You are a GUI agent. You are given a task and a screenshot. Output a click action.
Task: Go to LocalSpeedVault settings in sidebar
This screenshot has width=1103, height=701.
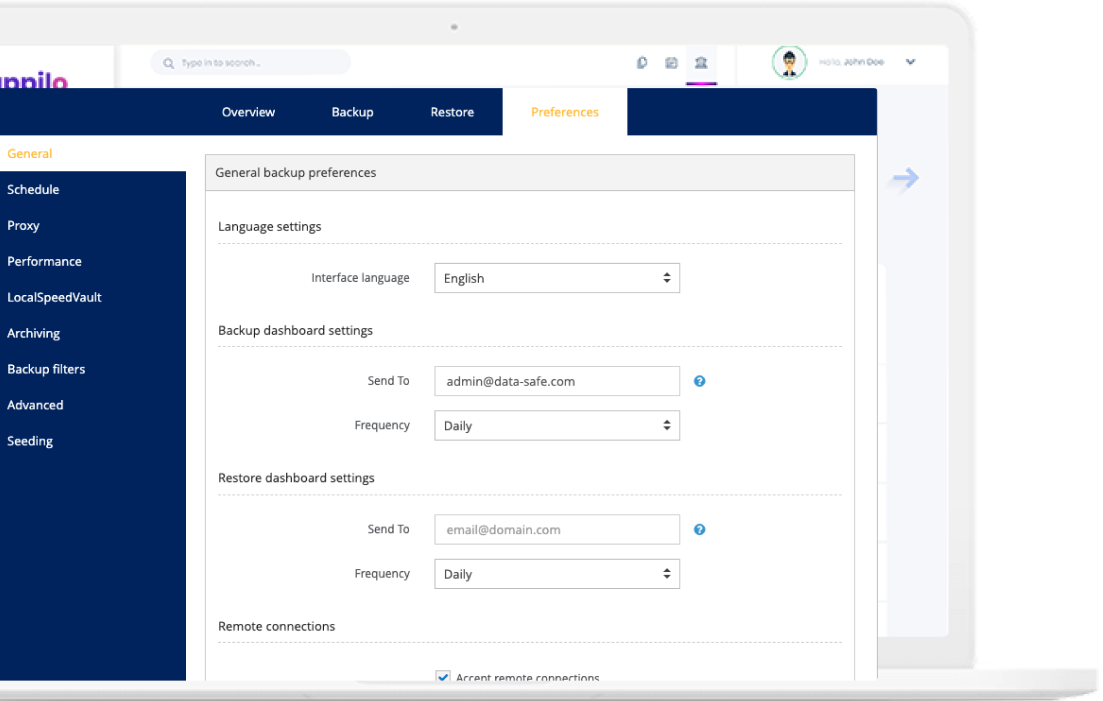(x=54, y=297)
